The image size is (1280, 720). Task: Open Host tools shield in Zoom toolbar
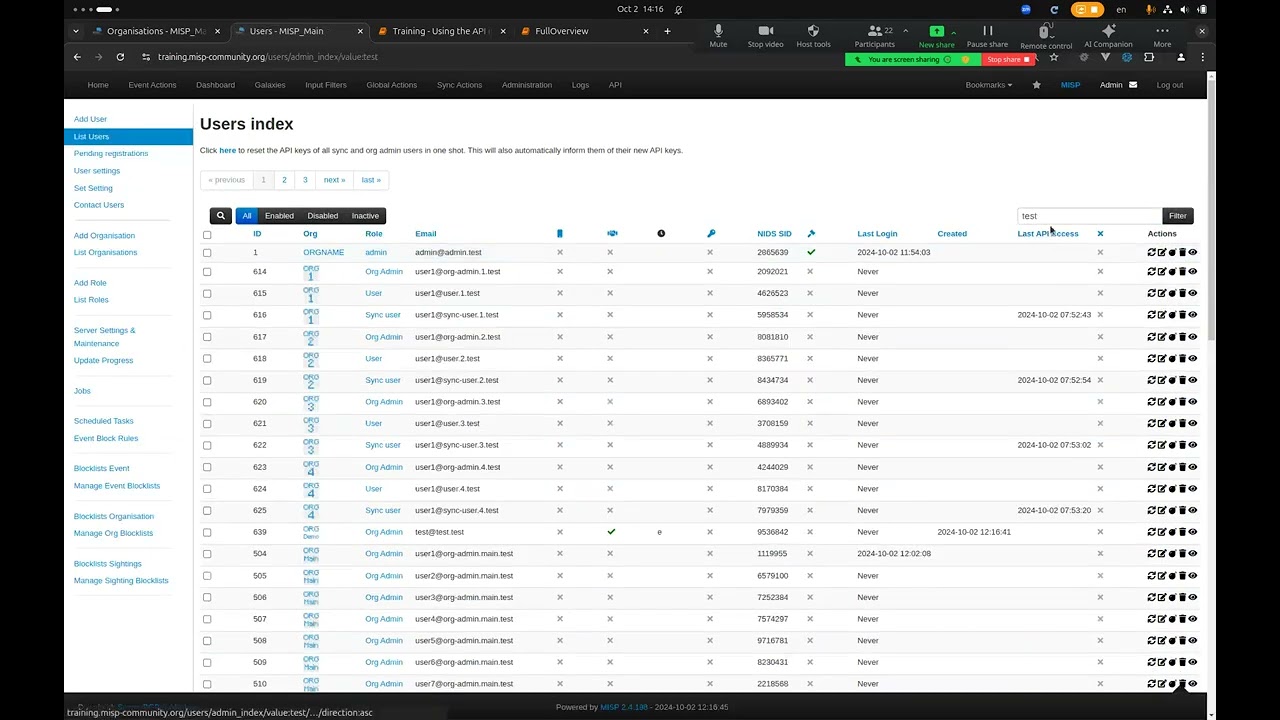(x=813, y=36)
